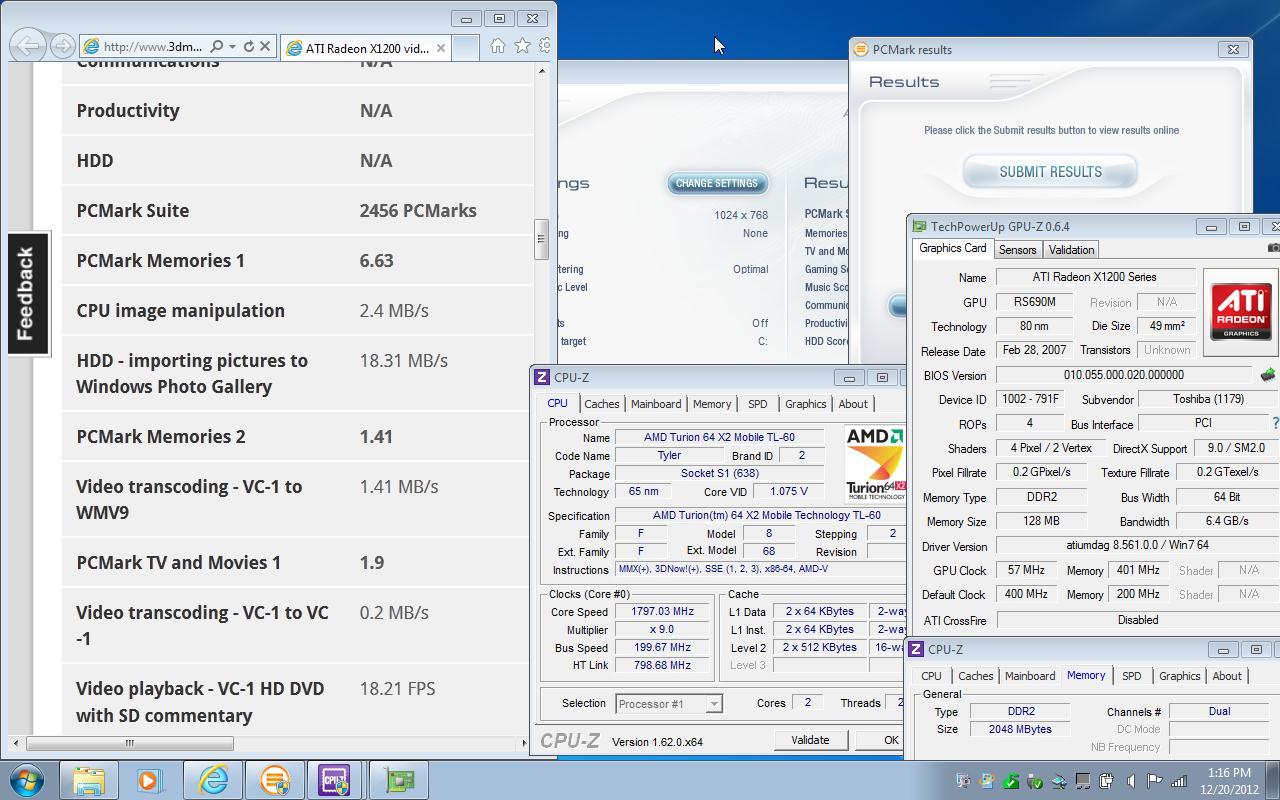Switch to Internet Explorer taskbar button
The height and width of the screenshot is (800, 1280).
click(213, 780)
